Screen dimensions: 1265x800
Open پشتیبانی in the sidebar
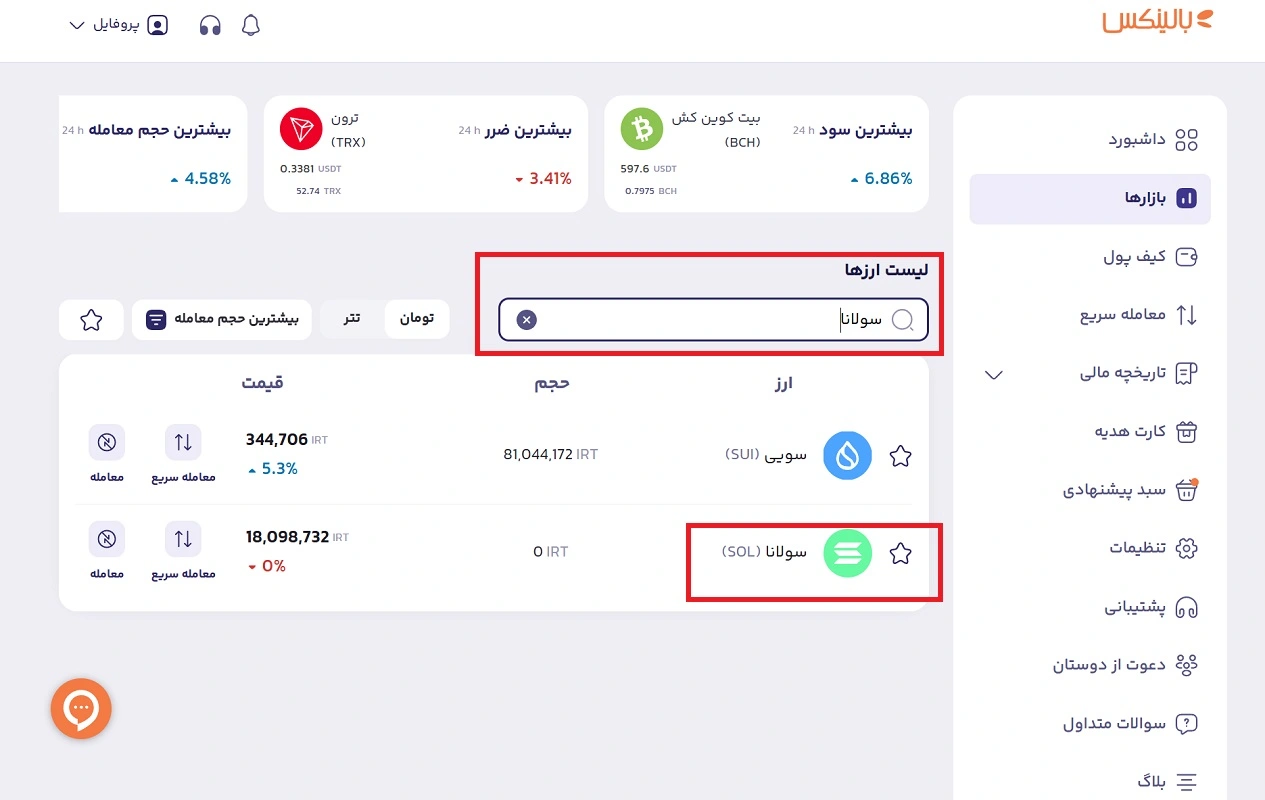[x=1090, y=607]
